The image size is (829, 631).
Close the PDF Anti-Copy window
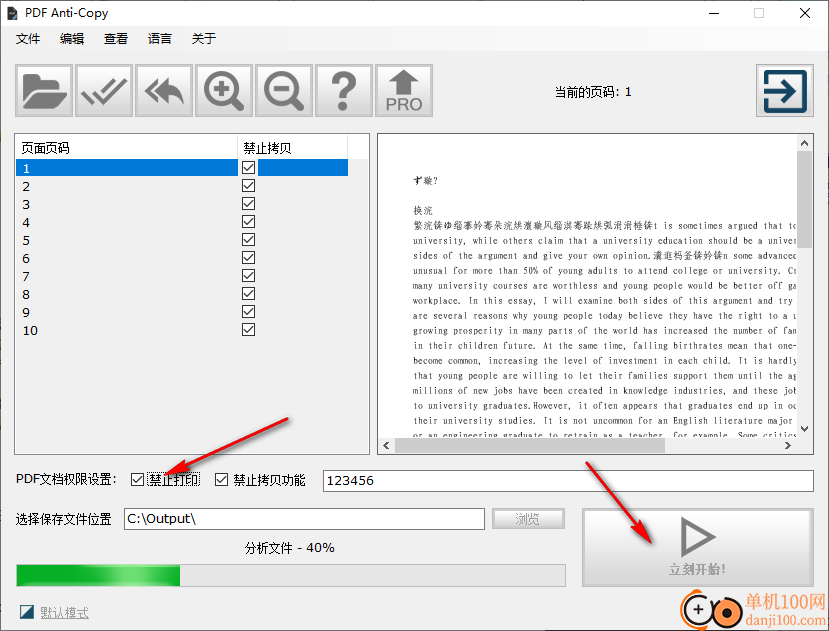[805, 13]
